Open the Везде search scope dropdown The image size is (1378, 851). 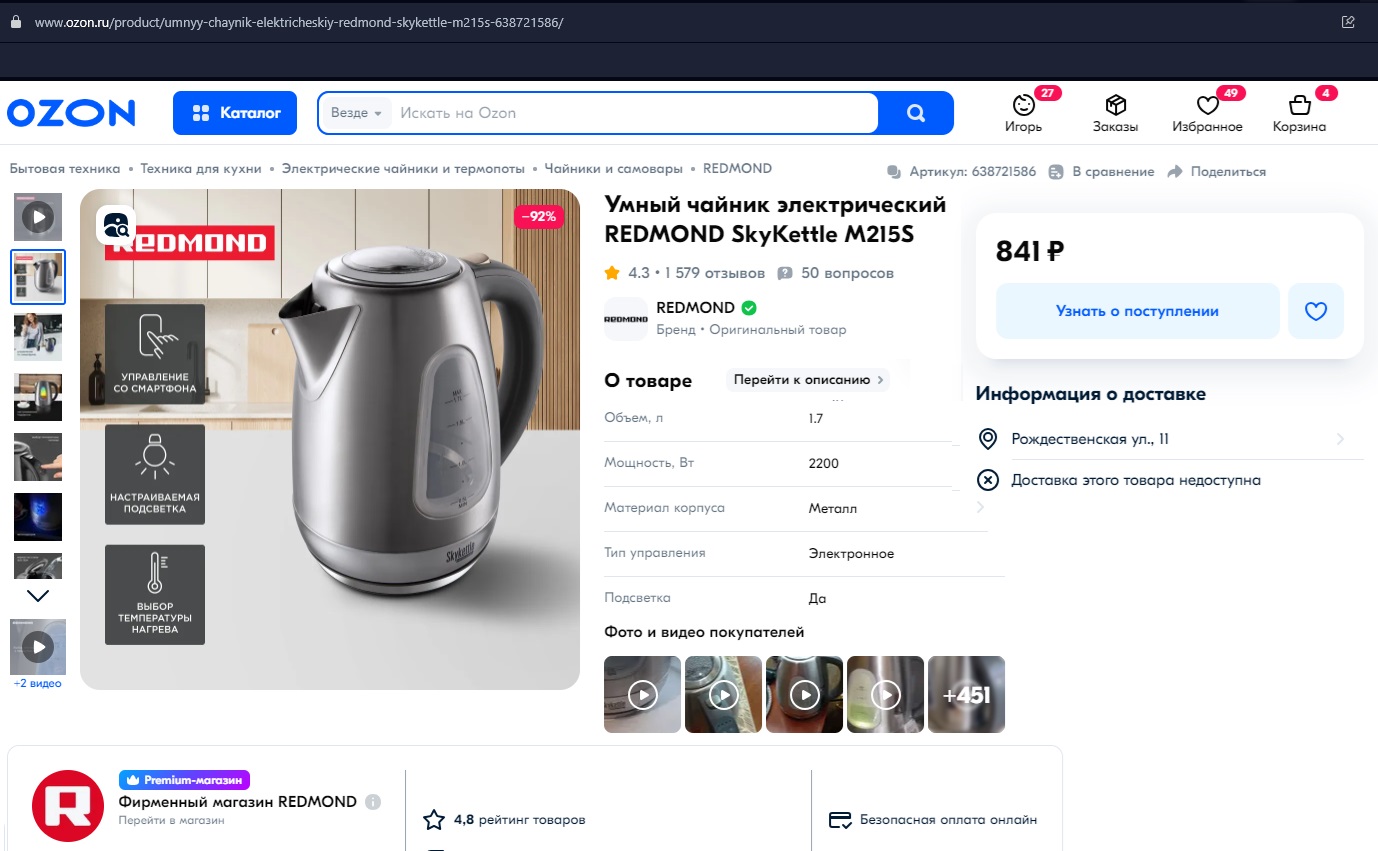pos(356,113)
